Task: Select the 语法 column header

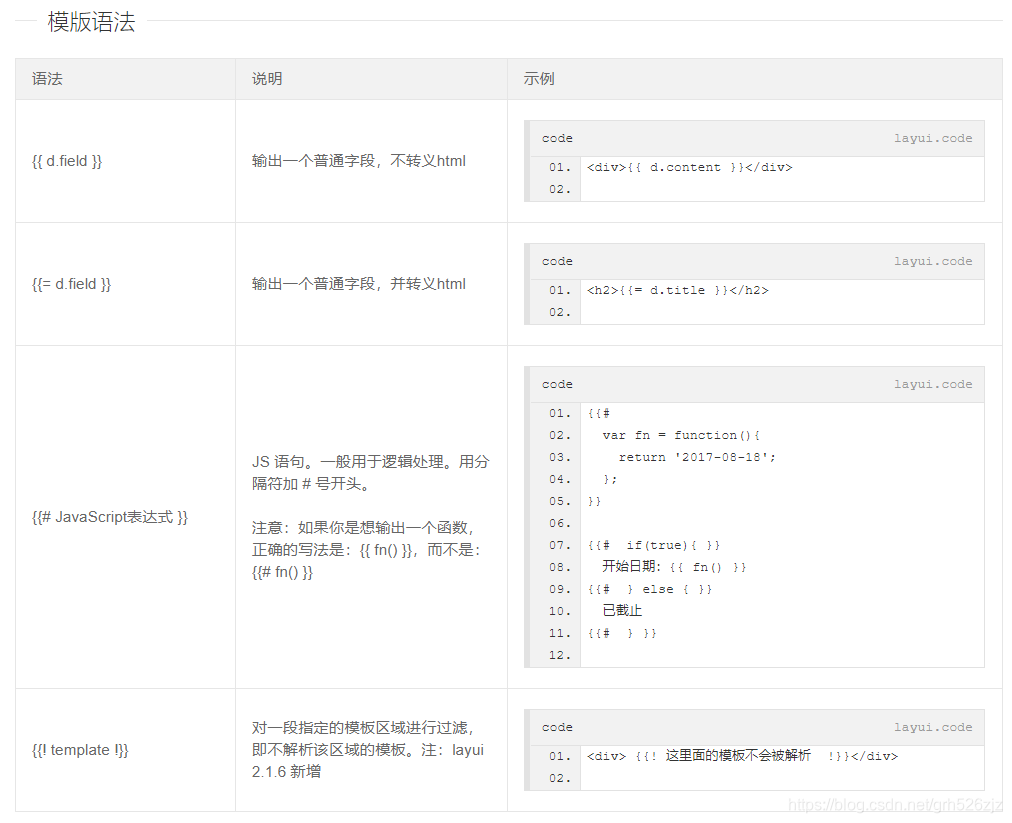Action: (48, 78)
